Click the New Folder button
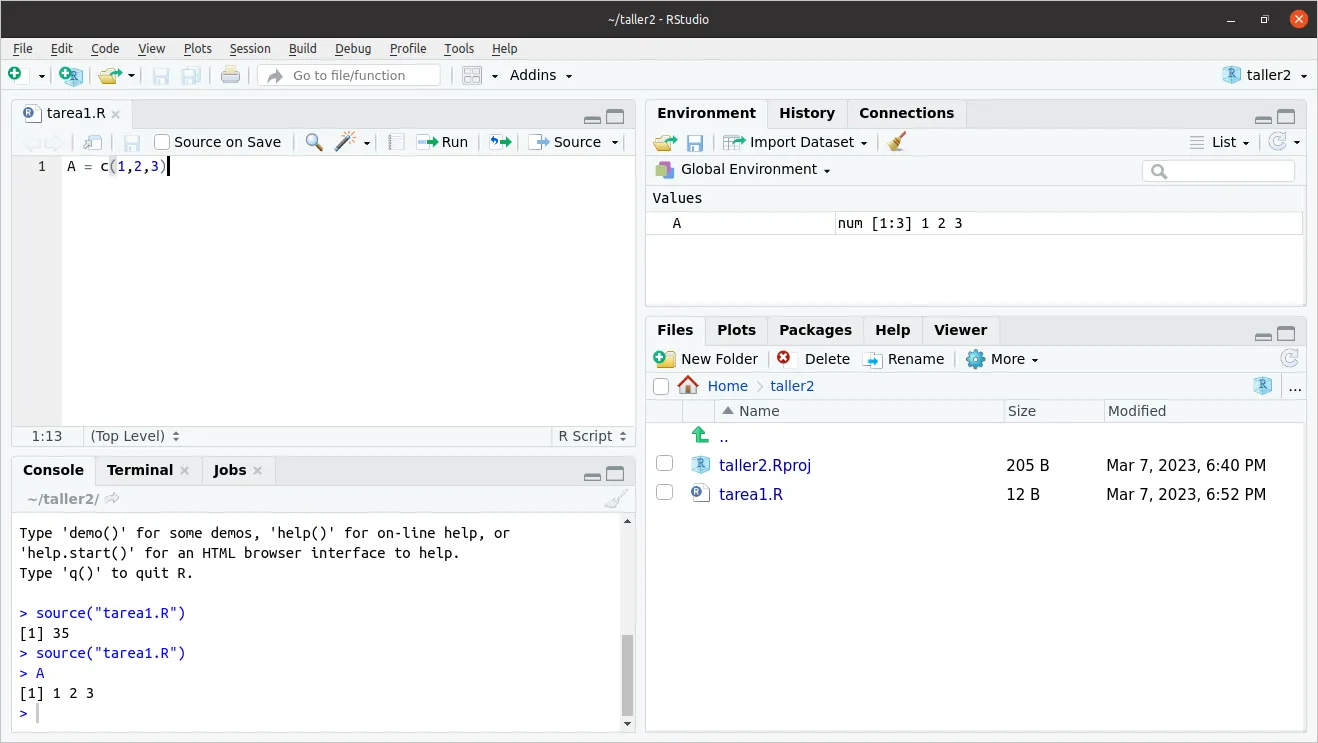1318x743 pixels. tap(706, 359)
